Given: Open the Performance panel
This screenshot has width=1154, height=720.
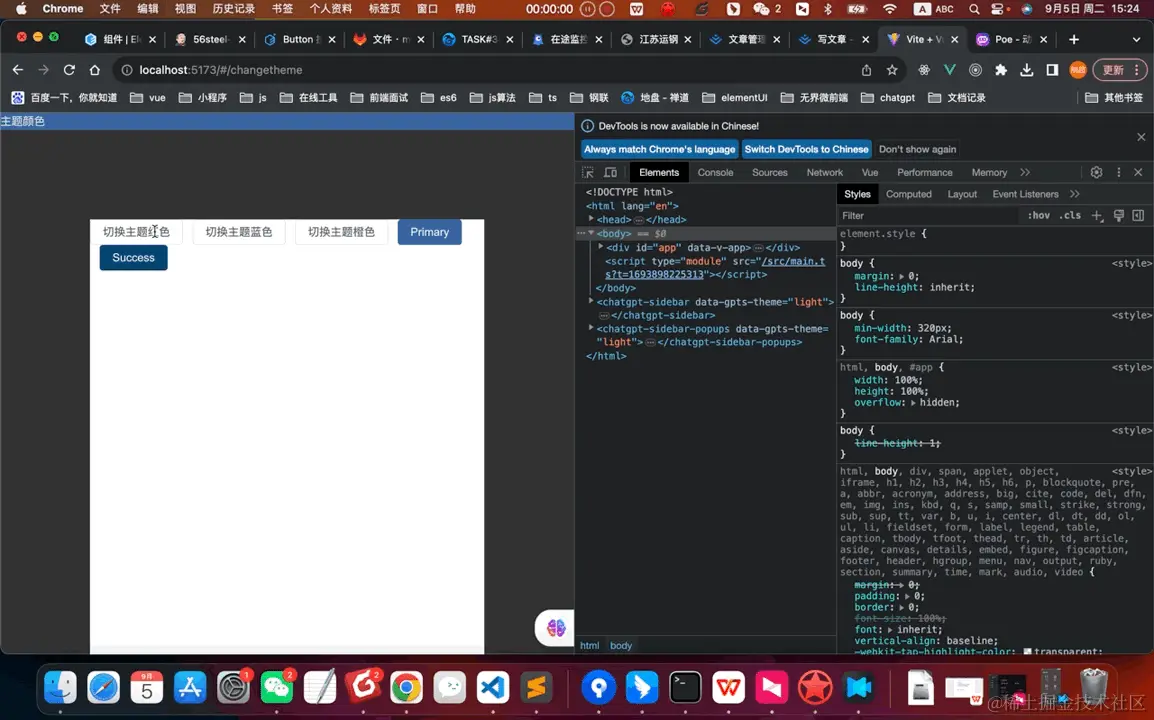Looking at the screenshot, I should 924,172.
